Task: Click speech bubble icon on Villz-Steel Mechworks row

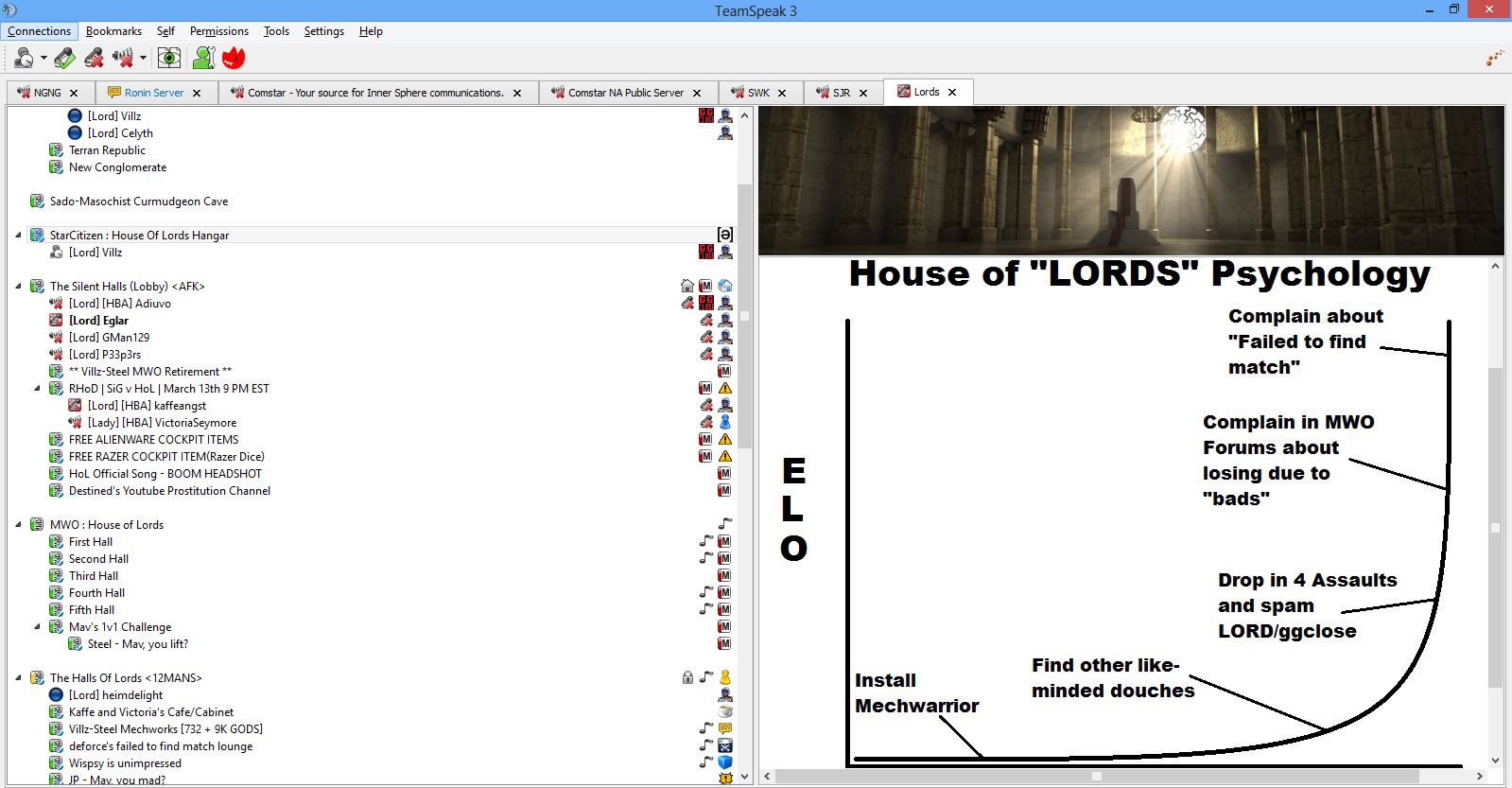Action: click(x=725, y=728)
